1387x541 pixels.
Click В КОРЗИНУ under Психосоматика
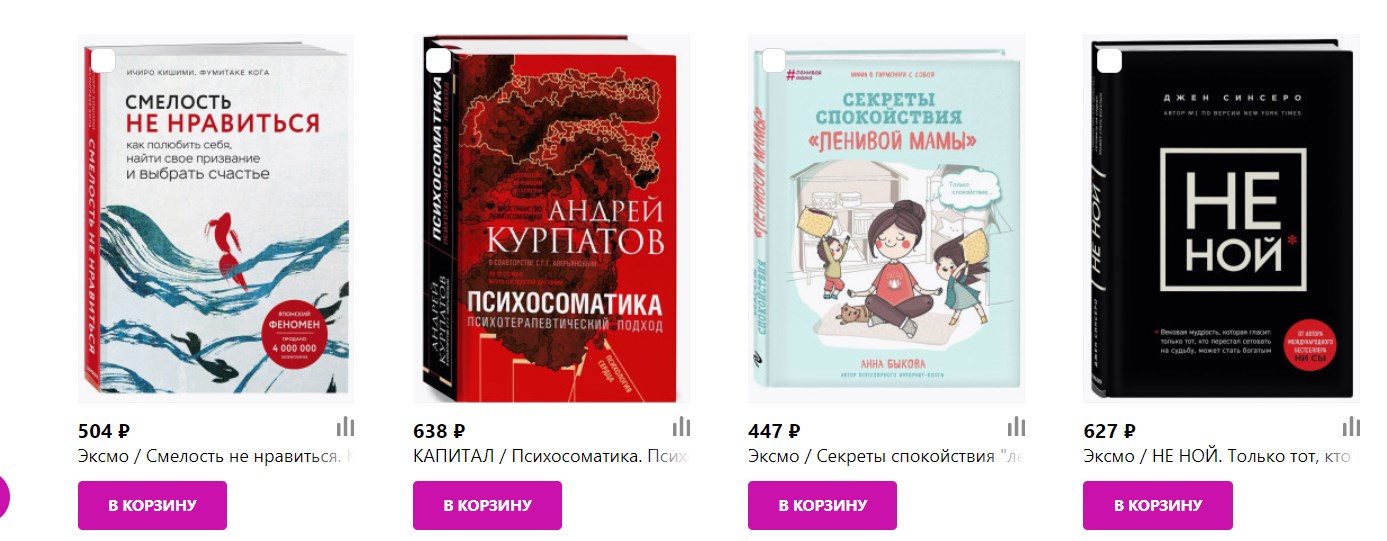[487, 505]
